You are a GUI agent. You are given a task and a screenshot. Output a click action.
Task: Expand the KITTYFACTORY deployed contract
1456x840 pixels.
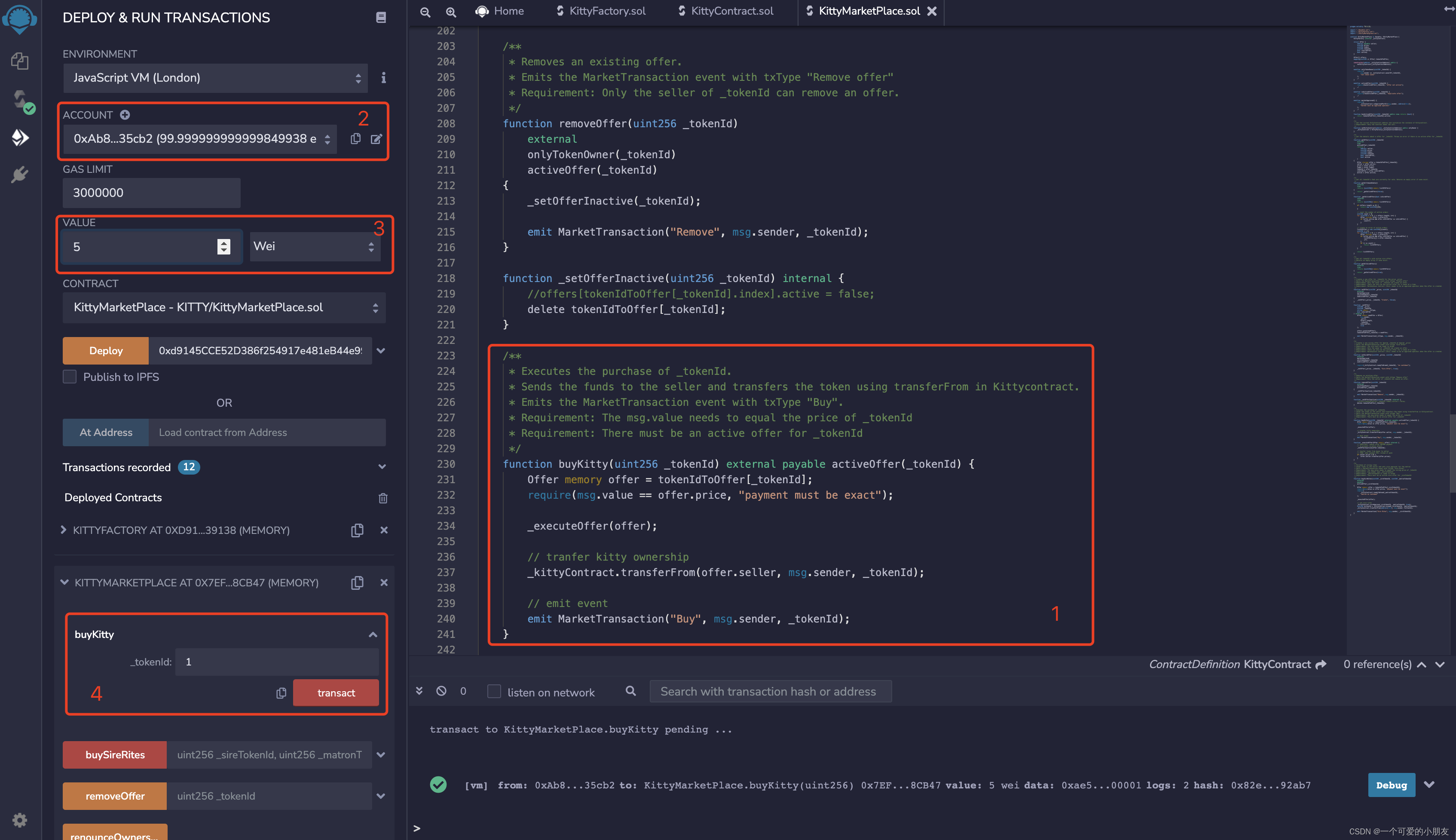pos(63,530)
